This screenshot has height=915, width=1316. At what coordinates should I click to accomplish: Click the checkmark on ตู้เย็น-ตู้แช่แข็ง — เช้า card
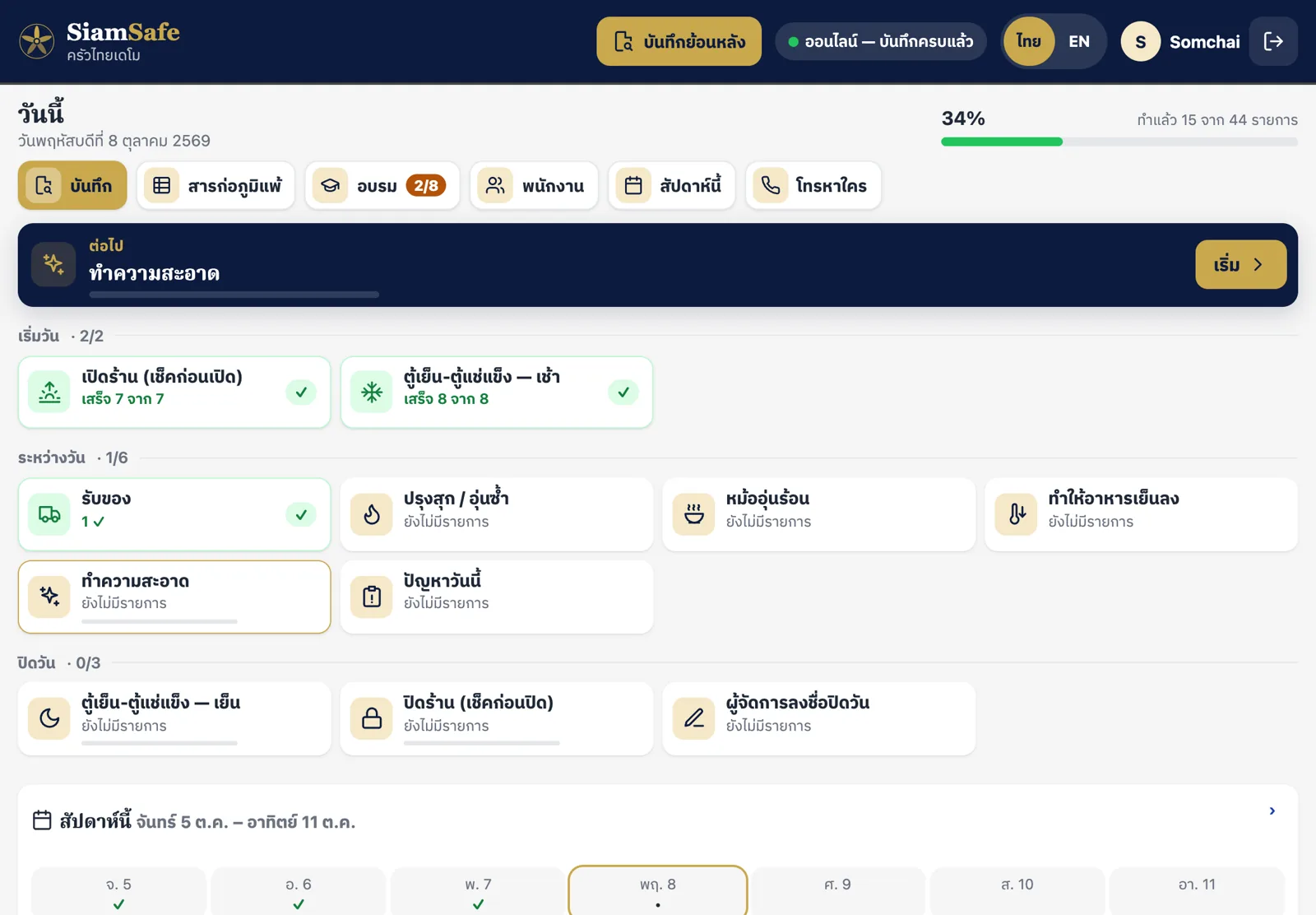pos(623,392)
